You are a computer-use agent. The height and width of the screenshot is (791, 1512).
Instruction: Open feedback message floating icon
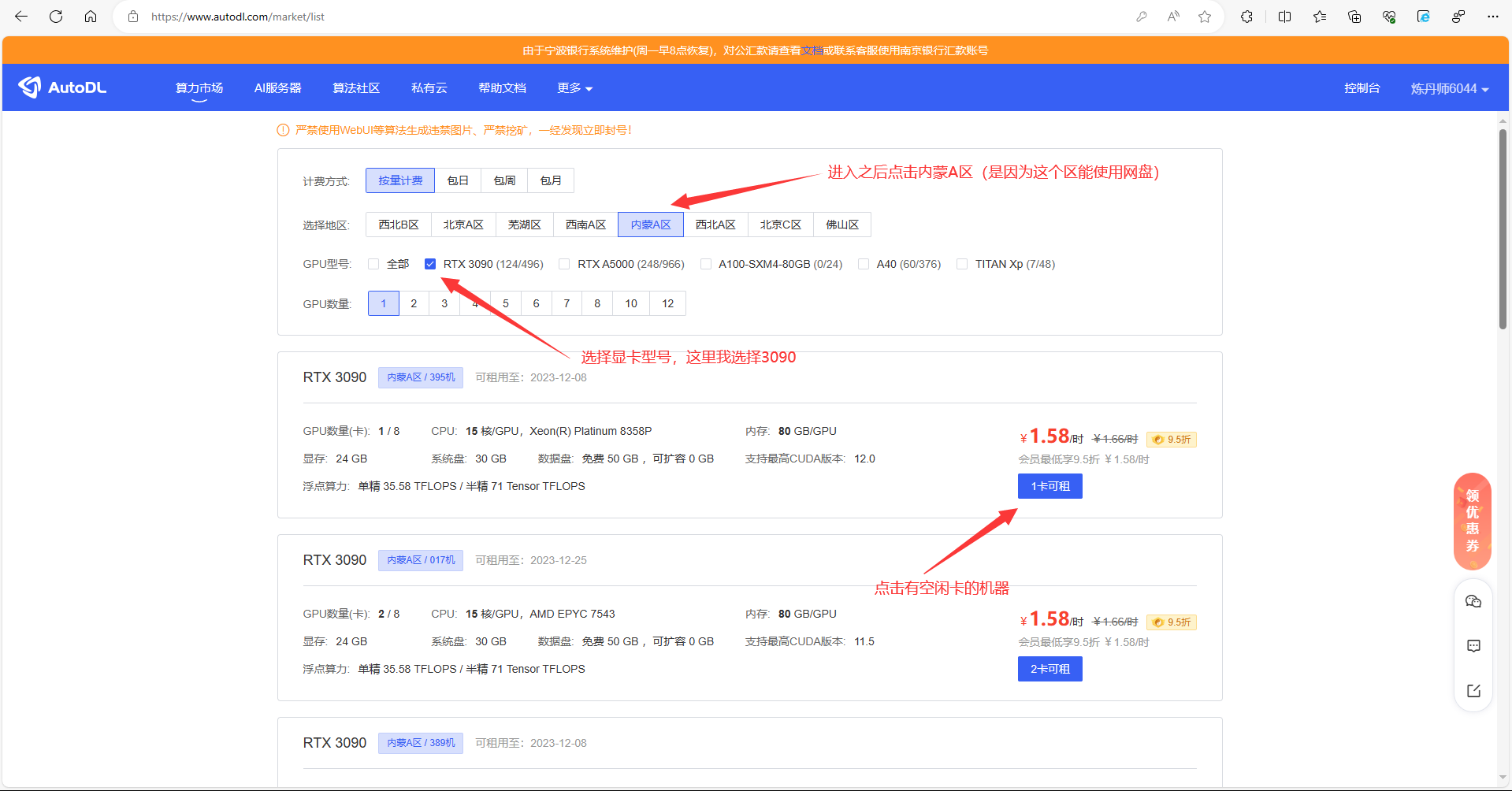click(1473, 646)
